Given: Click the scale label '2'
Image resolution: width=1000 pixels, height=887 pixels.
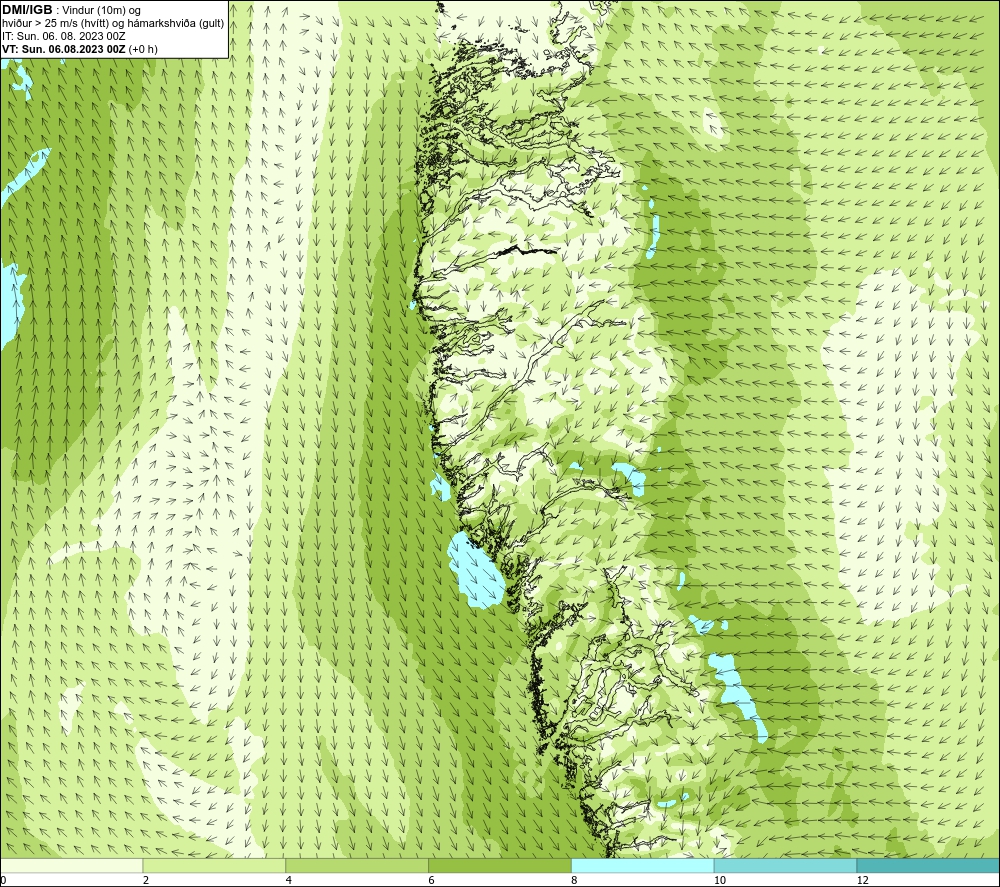Looking at the screenshot, I should [146, 880].
